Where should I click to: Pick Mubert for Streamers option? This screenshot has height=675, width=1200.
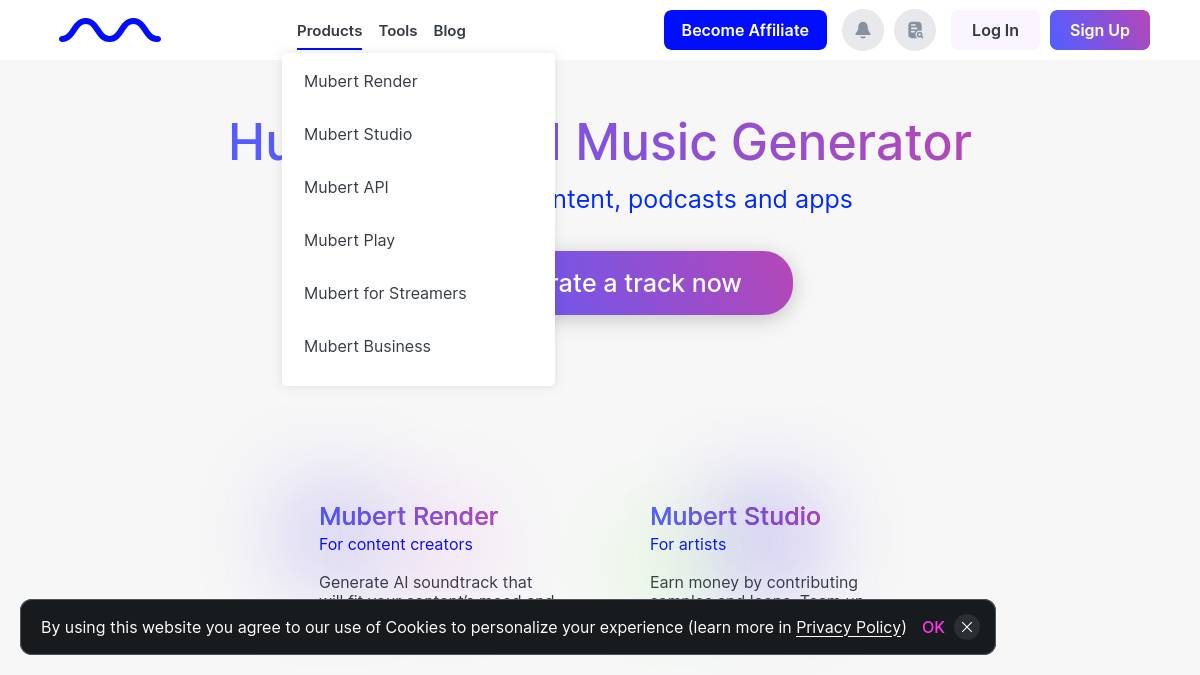[385, 293]
